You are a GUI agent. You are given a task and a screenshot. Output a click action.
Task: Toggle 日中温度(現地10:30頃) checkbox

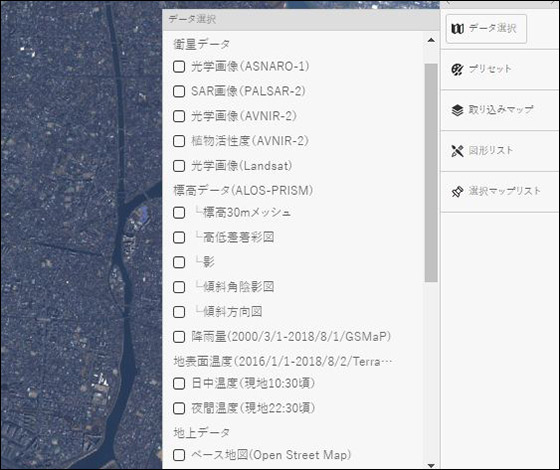[x=179, y=384]
